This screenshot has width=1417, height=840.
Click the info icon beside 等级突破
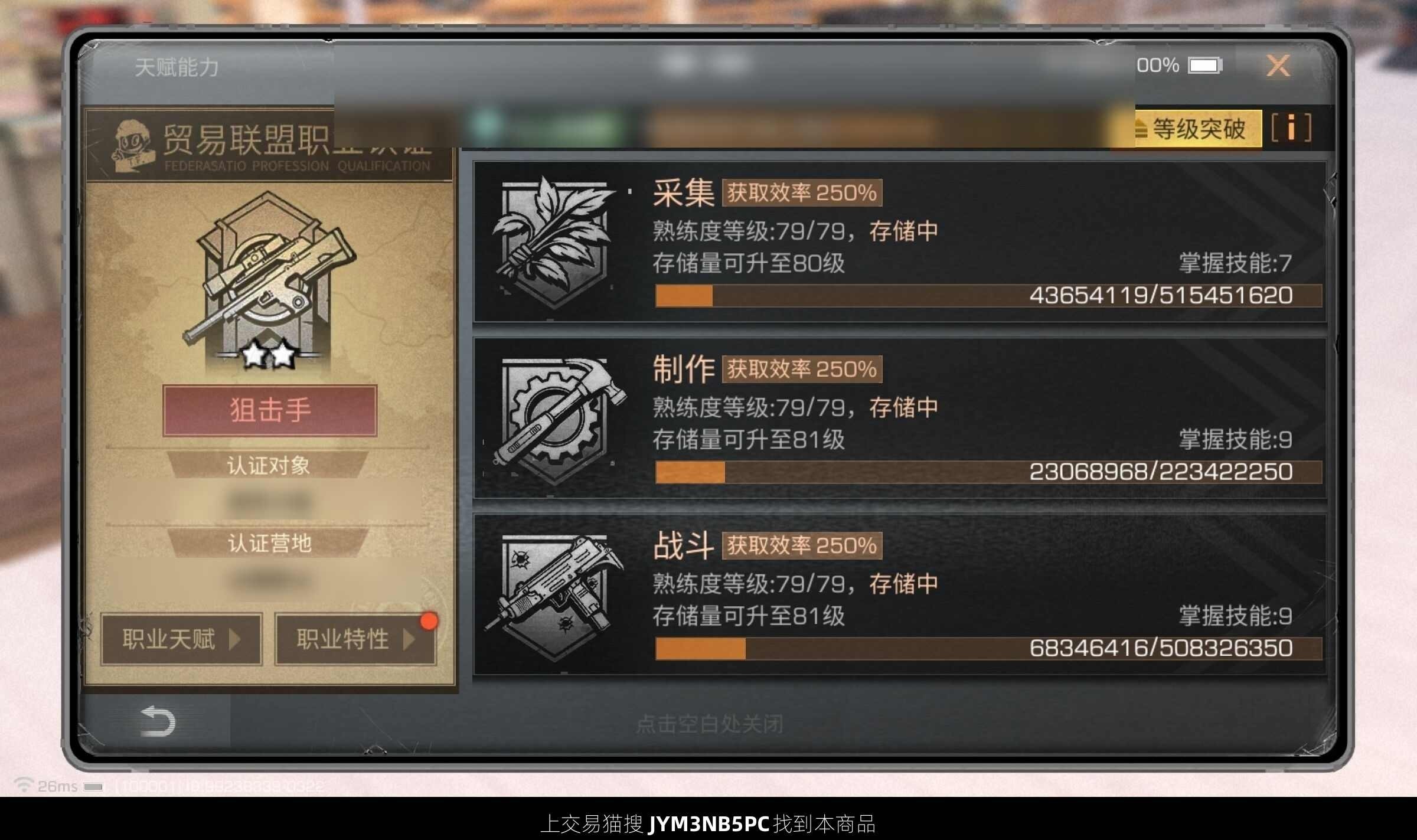1291,128
